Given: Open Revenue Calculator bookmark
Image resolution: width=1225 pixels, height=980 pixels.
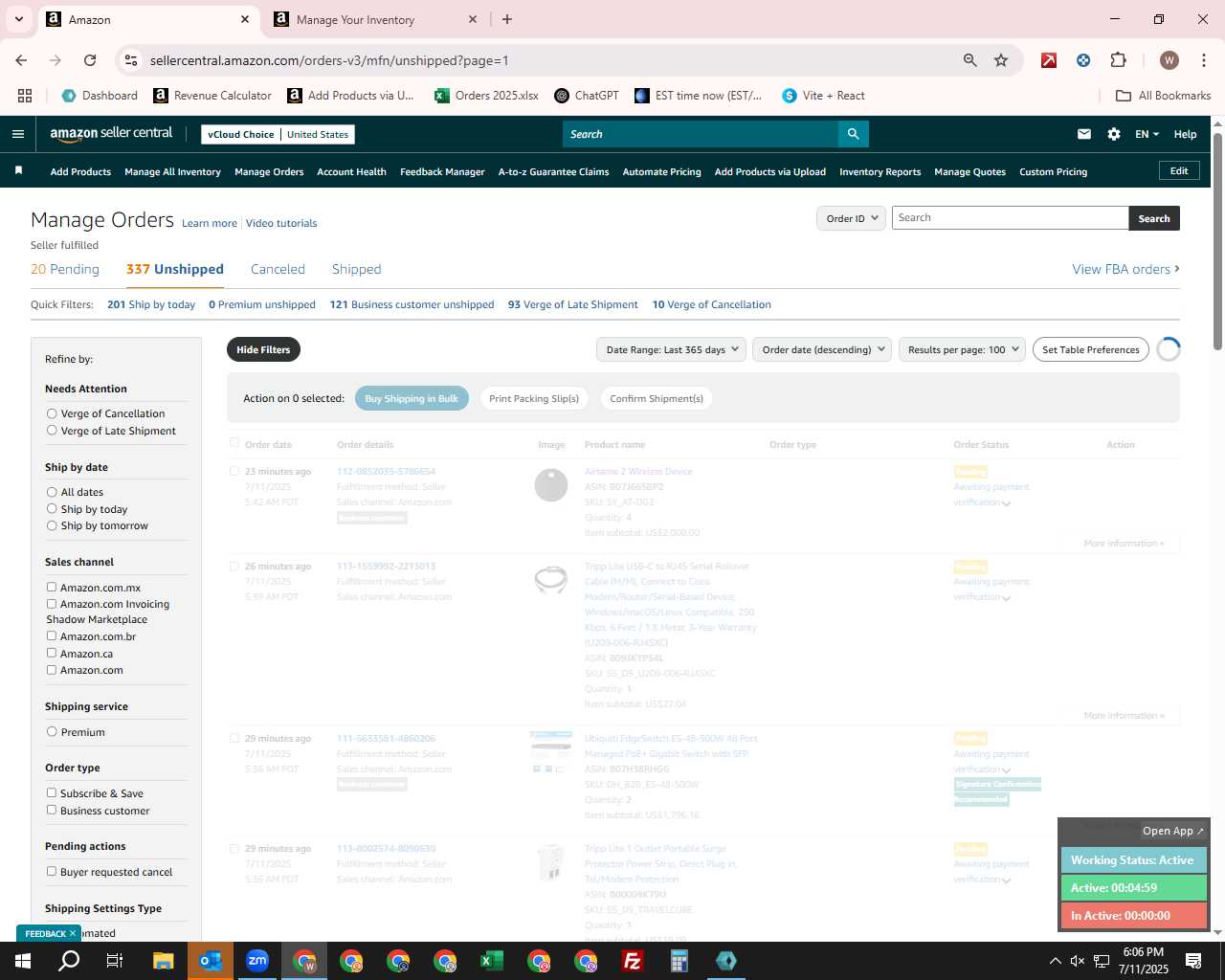Looking at the screenshot, I should click(x=212, y=96).
